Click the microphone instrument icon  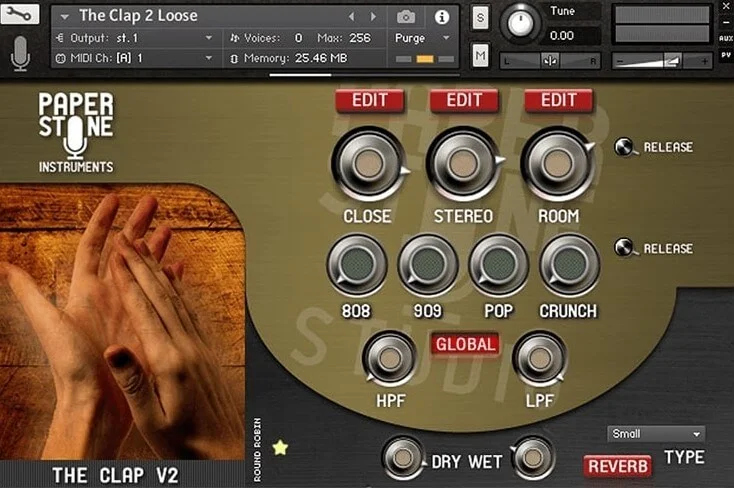click(x=20, y=53)
